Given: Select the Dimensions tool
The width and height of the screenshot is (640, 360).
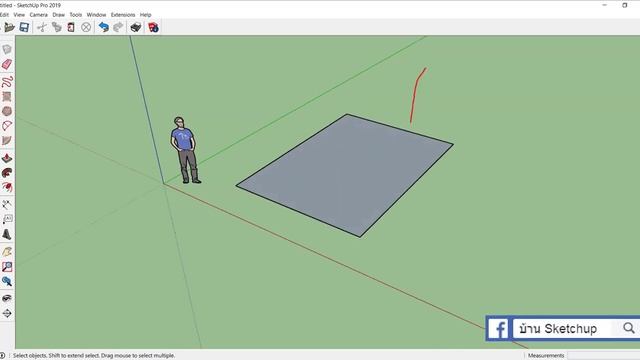Looking at the screenshot, I should click(7, 204).
